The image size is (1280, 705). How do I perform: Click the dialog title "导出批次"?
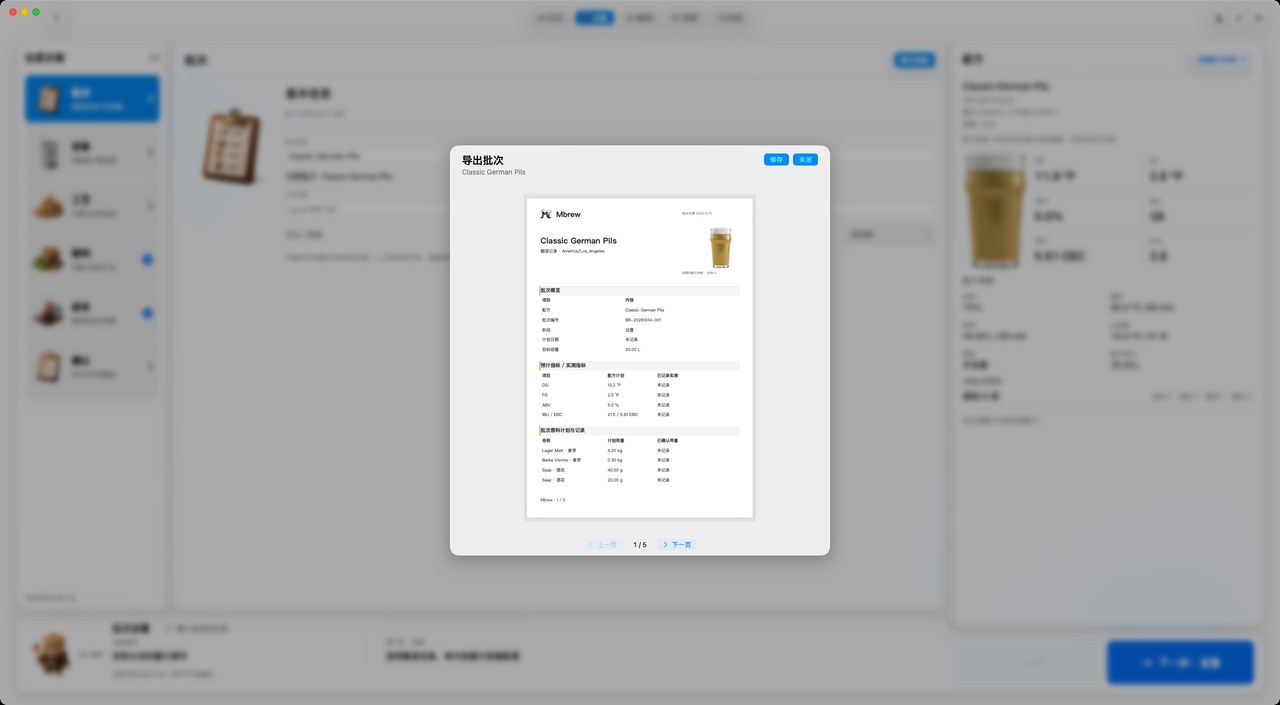coord(483,160)
